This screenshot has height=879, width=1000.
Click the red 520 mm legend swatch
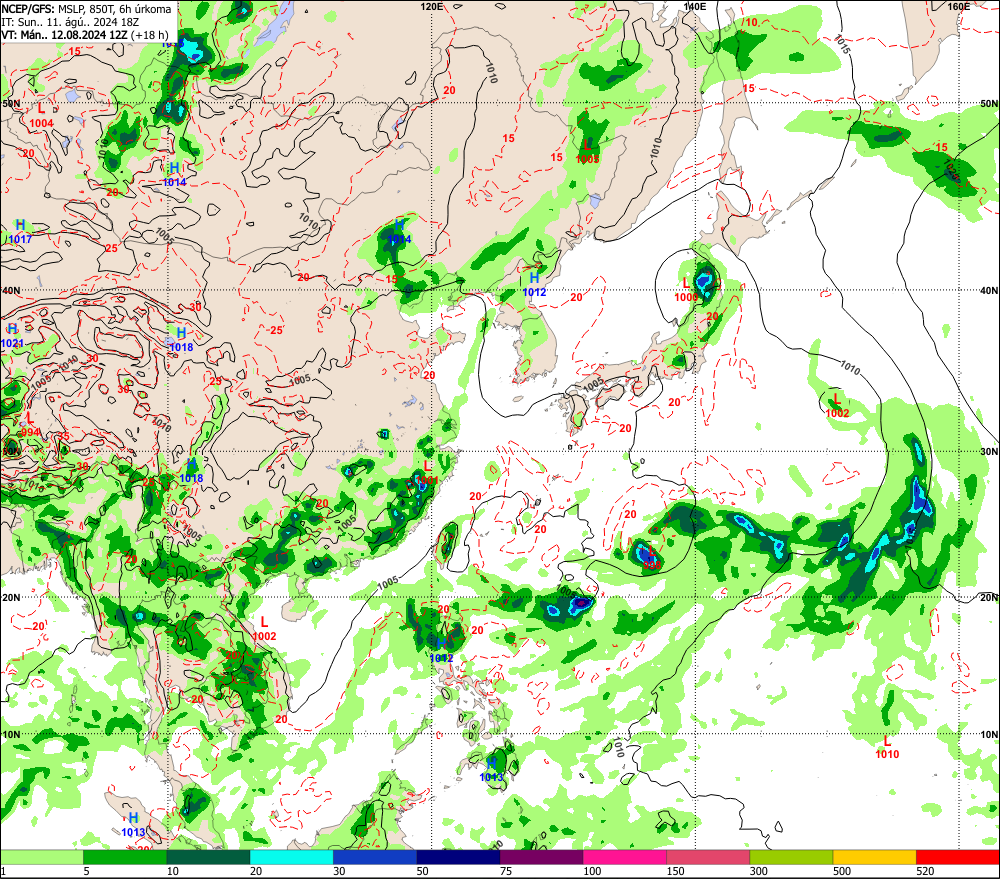tap(958, 857)
